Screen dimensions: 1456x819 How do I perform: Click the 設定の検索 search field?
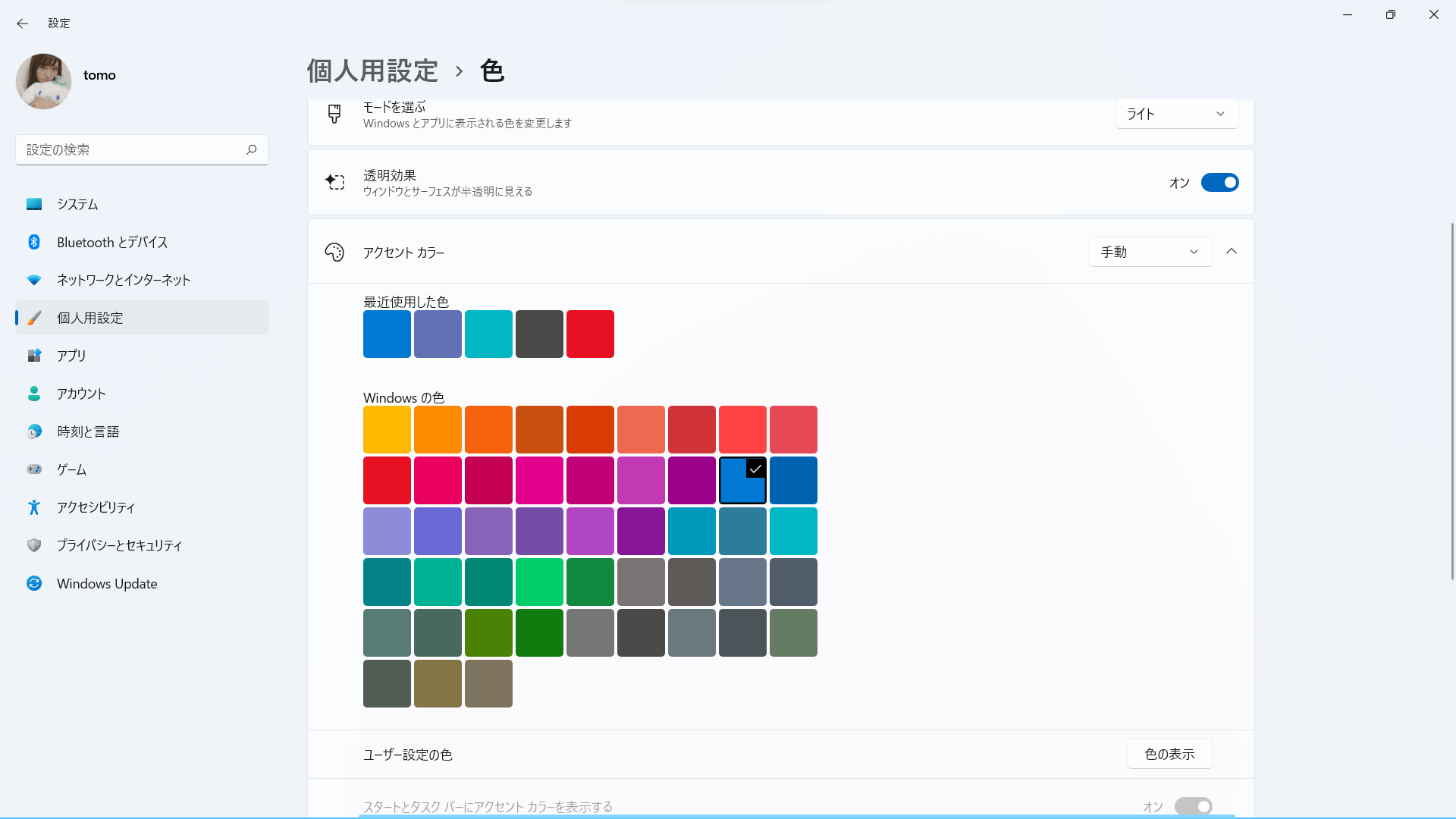[129, 149]
